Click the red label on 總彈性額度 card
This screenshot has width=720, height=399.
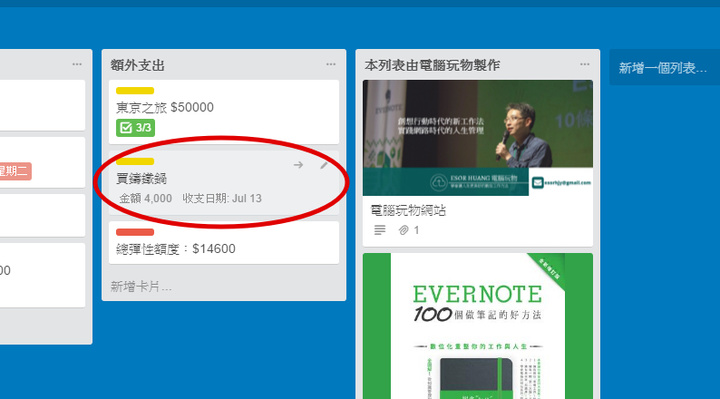pyautogui.click(x=135, y=232)
